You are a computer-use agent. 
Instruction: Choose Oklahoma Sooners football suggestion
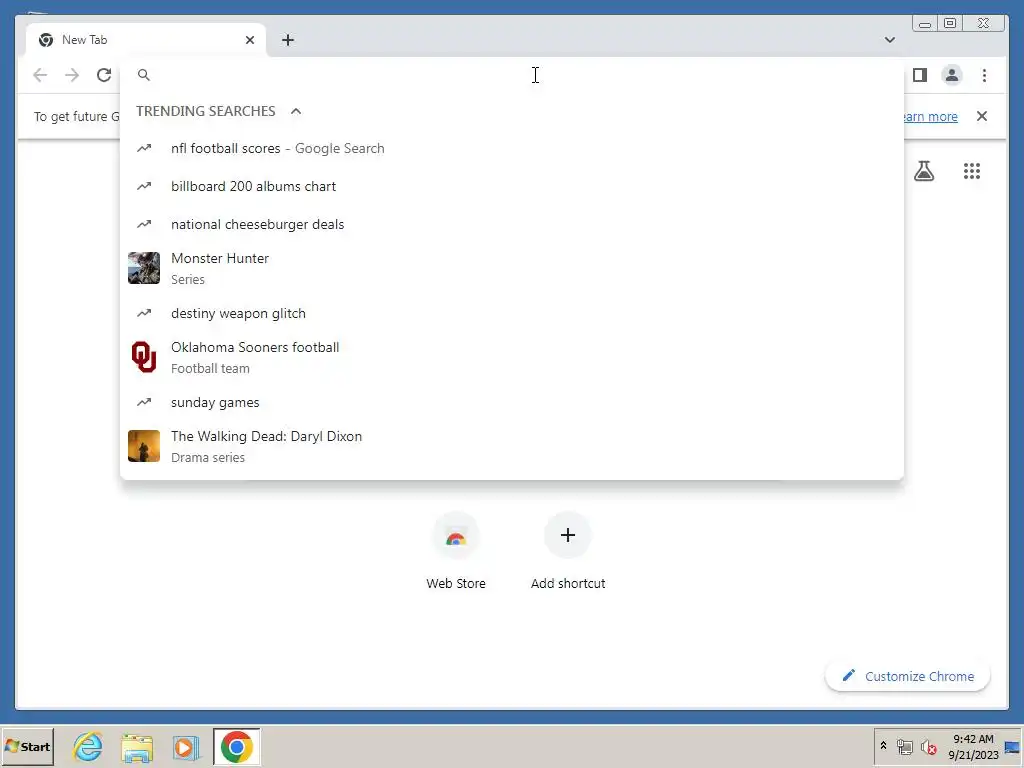(512, 357)
